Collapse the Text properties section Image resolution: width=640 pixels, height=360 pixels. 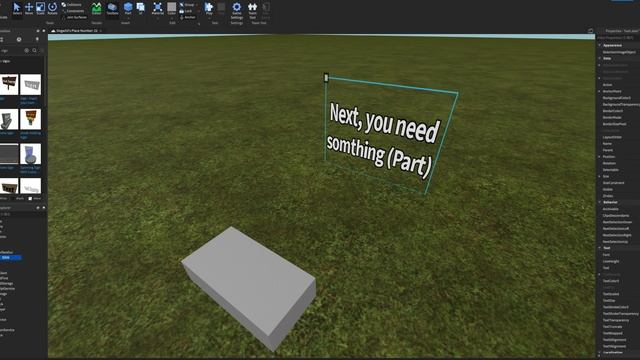(600, 248)
